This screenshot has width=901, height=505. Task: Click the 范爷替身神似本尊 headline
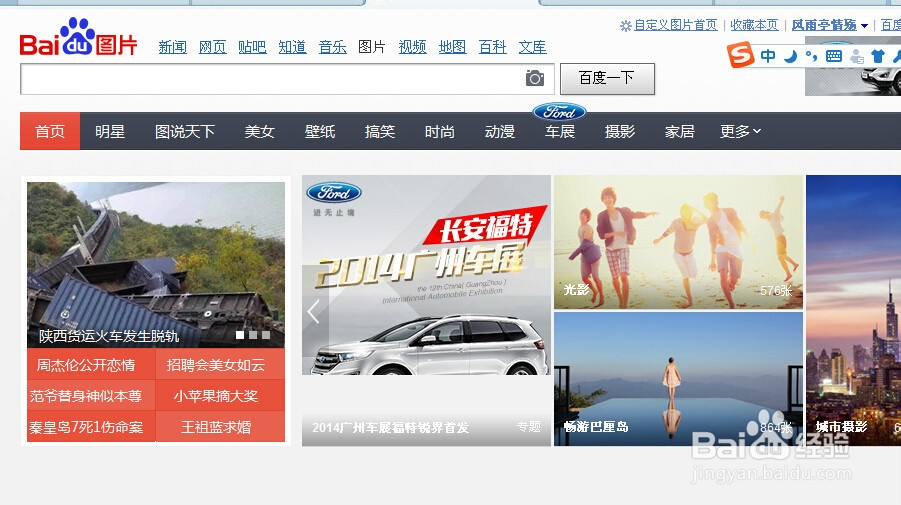coord(86,396)
